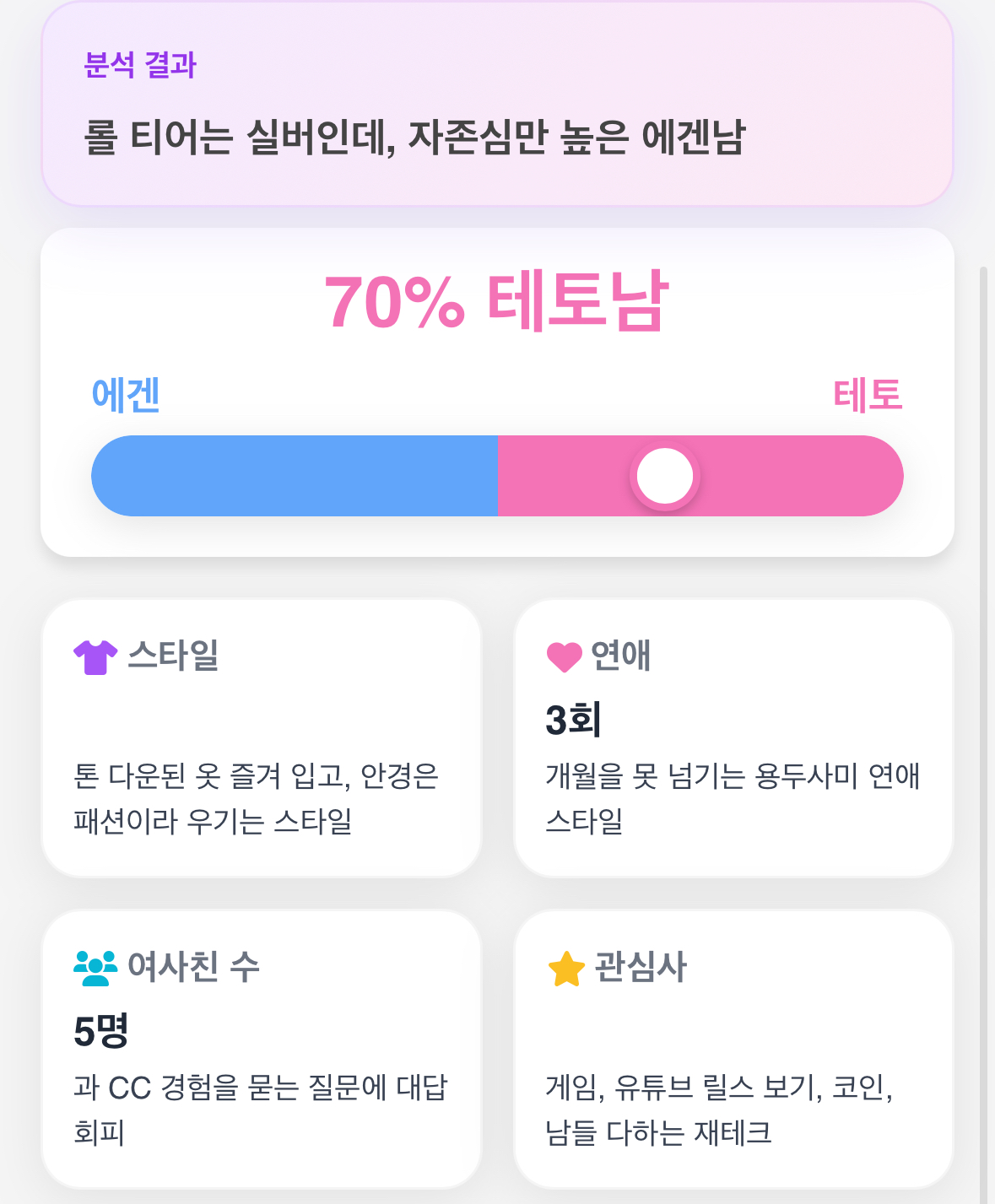
Task: Select the 연애 card title
Action: [x=620, y=656]
